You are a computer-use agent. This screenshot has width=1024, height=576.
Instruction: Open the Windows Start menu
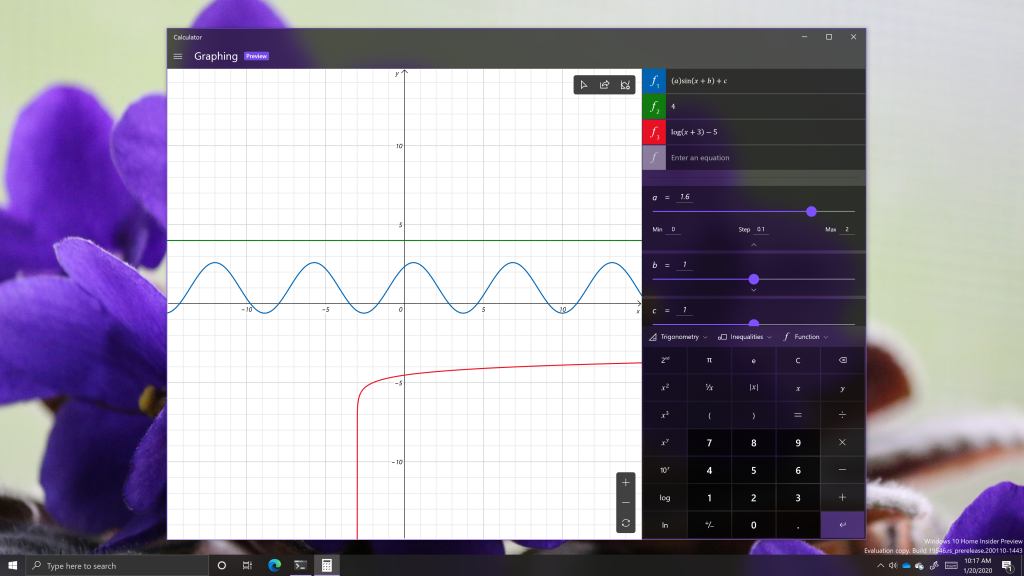12,566
